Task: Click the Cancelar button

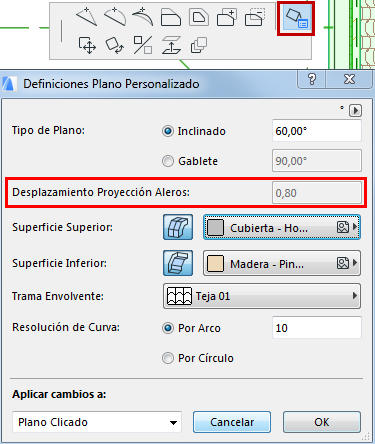Action: click(x=232, y=422)
